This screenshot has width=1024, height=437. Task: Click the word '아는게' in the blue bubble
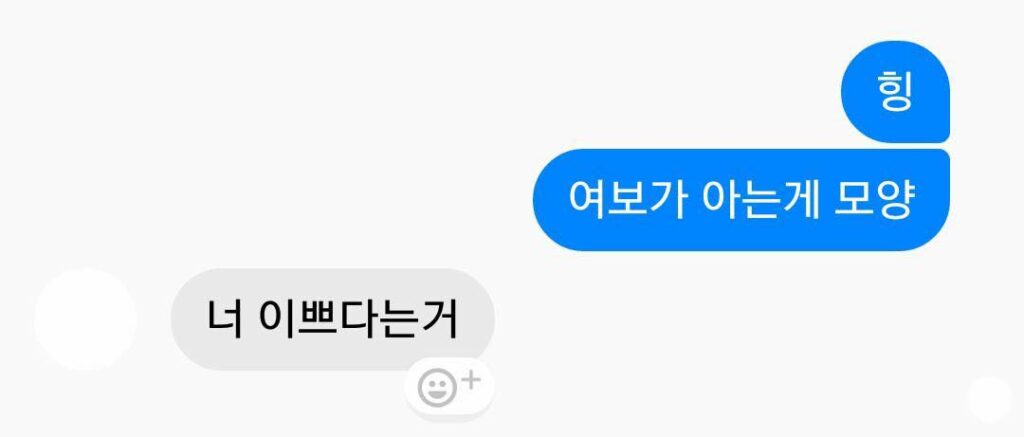[760, 199]
